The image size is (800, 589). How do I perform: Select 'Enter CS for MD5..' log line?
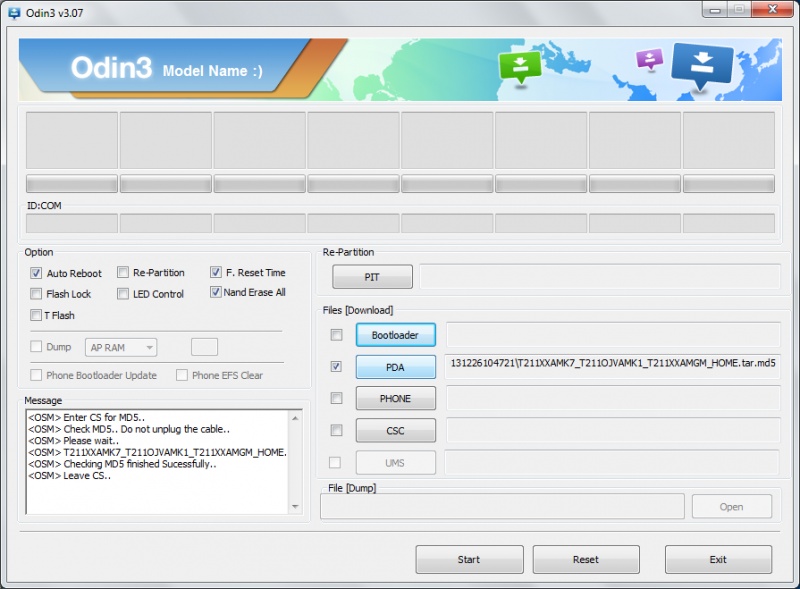[87, 418]
